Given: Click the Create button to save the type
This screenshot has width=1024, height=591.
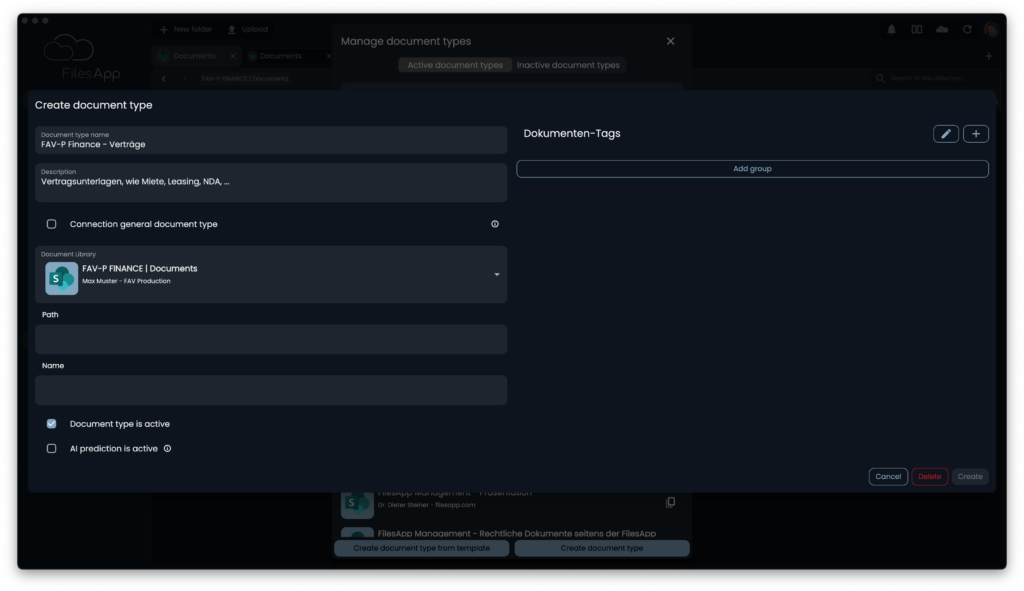Looking at the screenshot, I should coord(970,477).
